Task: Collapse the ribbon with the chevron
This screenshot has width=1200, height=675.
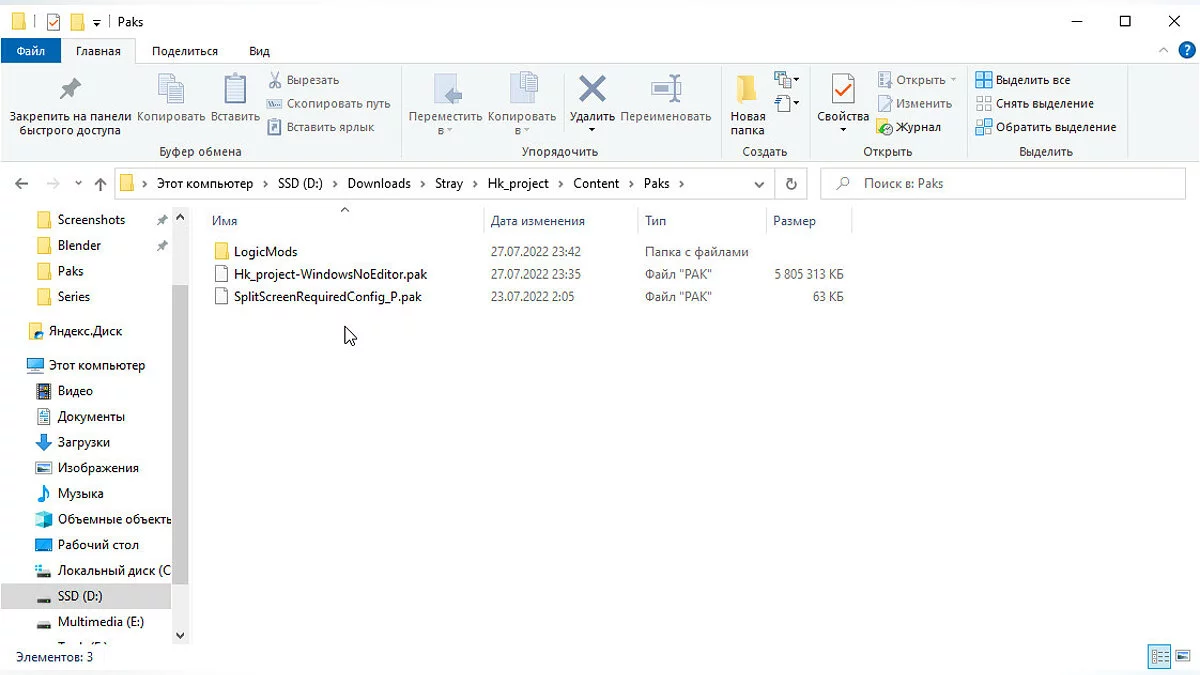Action: pyautogui.click(x=1163, y=50)
